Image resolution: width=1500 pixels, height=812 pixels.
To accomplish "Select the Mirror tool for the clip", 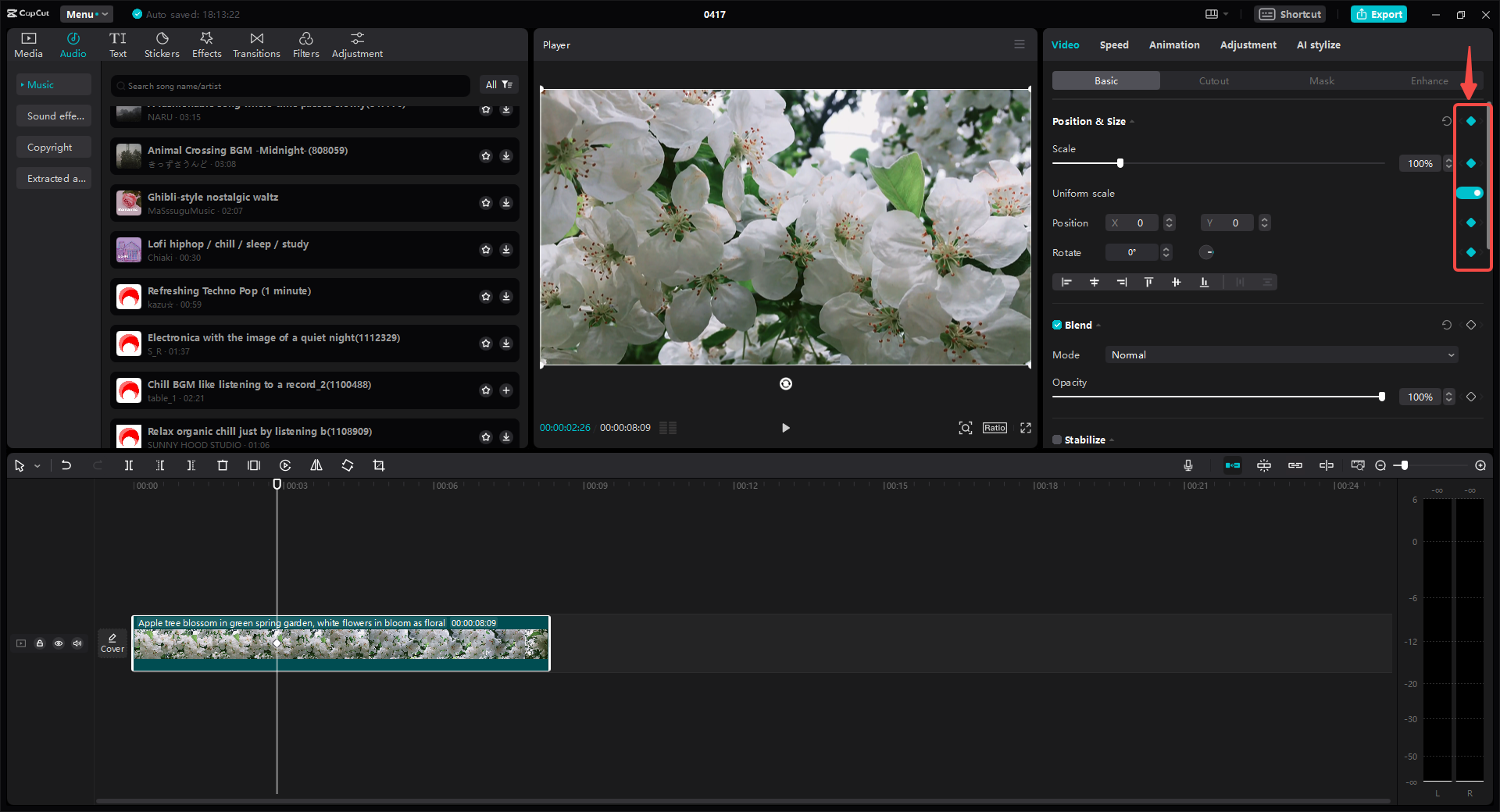I will [x=316, y=465].
